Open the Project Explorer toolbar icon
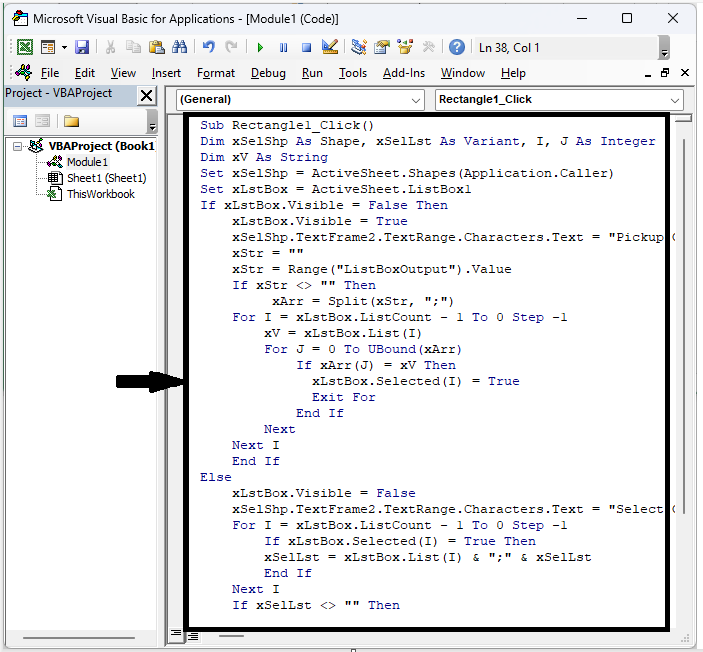The height and width of the screenshot is (652, 703). 357,47
